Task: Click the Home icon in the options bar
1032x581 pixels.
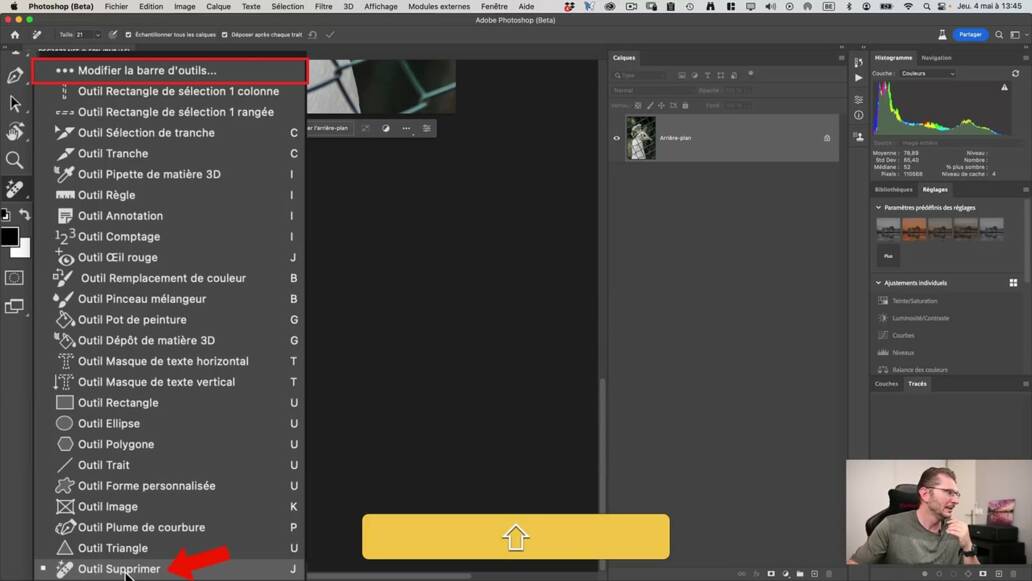Action: 14,33
